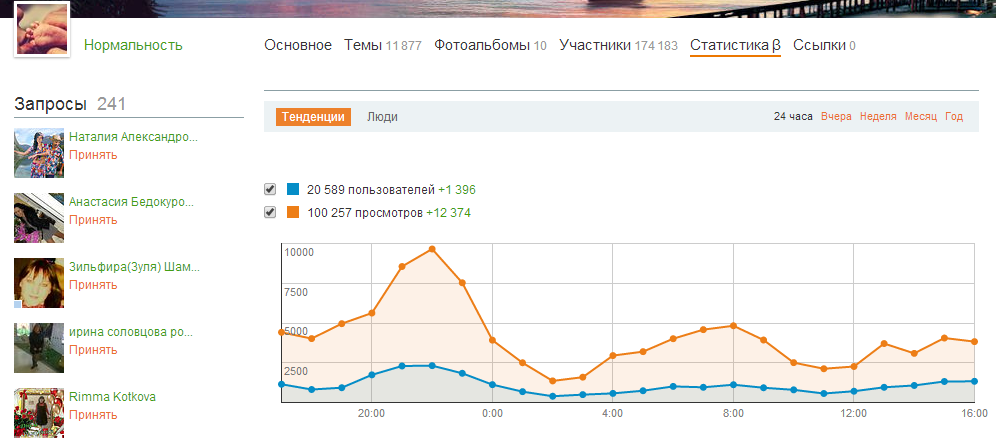The image size is (996, 442).
Task: Accept ирина соловцова join request
Action: click(x=93, y=349)
